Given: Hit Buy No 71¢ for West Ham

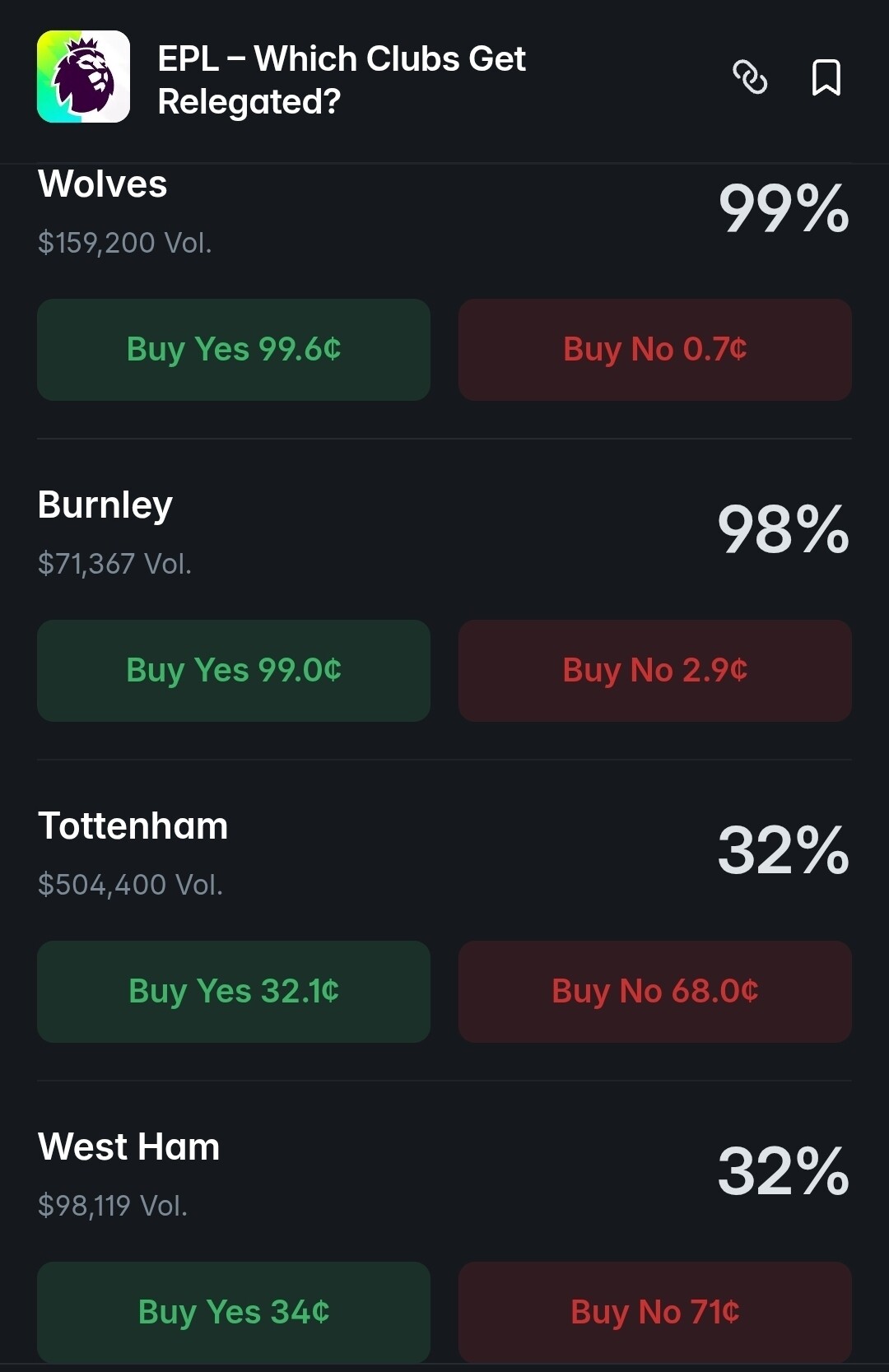Looking at the screenshot, I should [654, 1311].
